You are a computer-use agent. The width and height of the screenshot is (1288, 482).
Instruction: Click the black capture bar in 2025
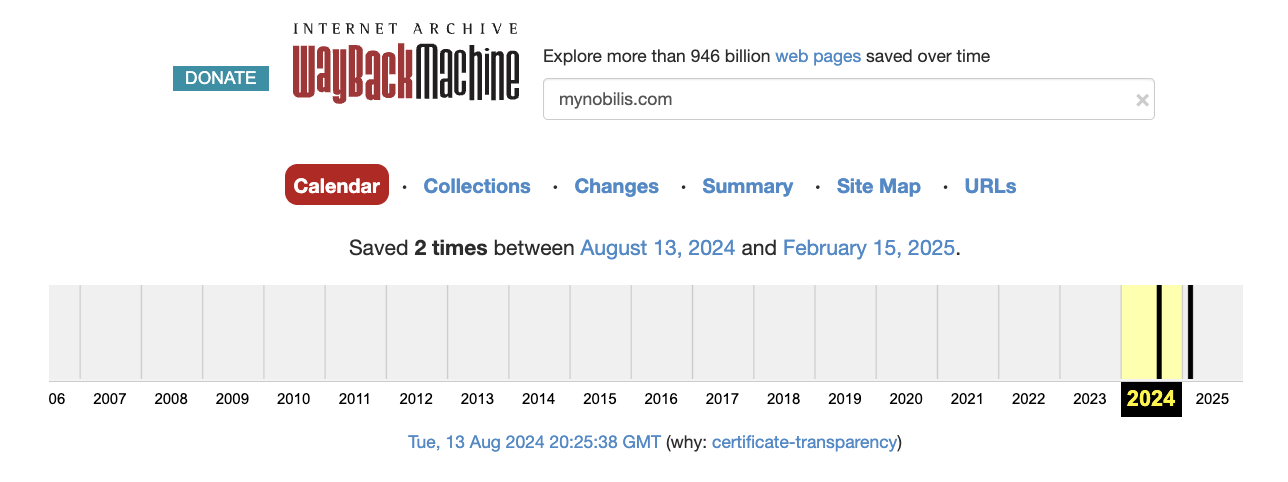(x=1190, y=332)
